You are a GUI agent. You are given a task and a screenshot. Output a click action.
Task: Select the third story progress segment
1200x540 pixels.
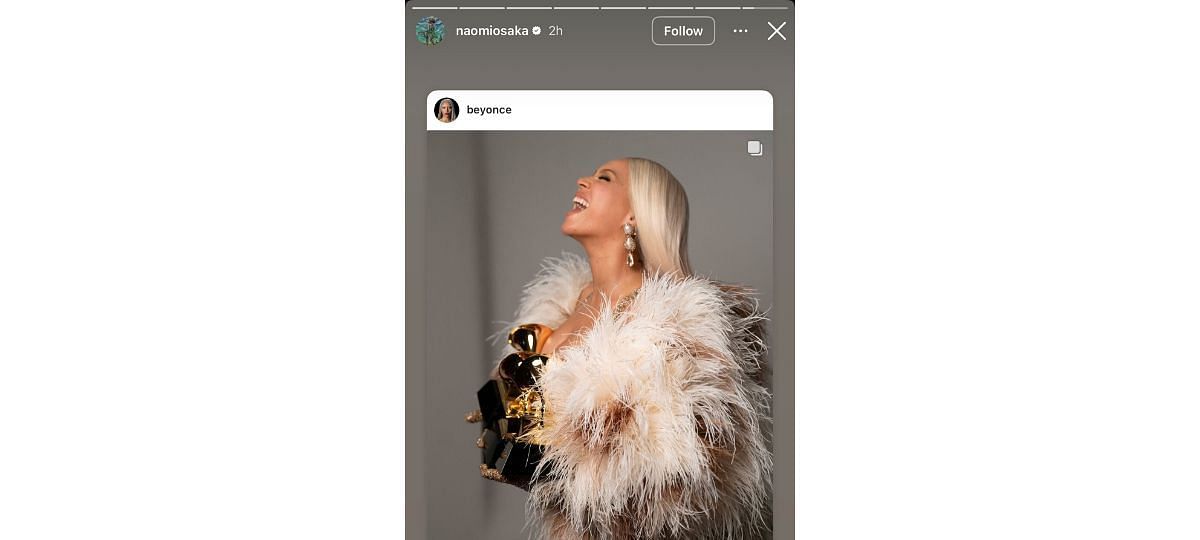tap(529, 7)
